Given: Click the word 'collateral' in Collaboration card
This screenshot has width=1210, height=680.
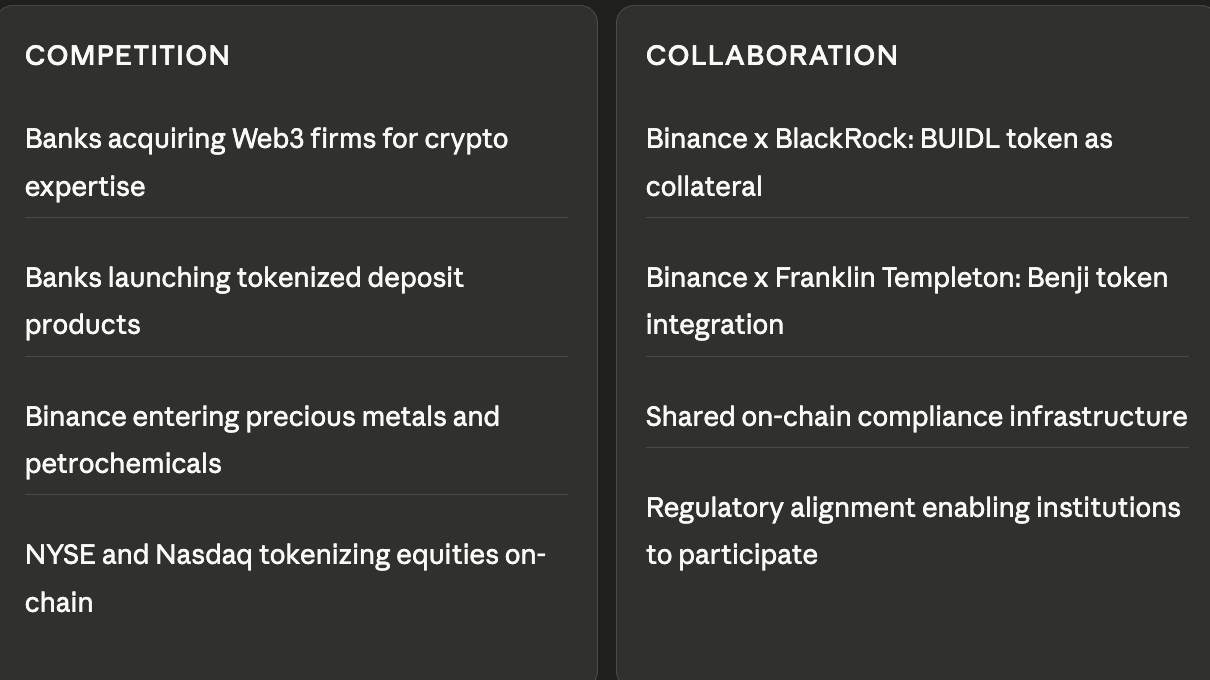Looking at the screenshot, I should tap(704, 187).
